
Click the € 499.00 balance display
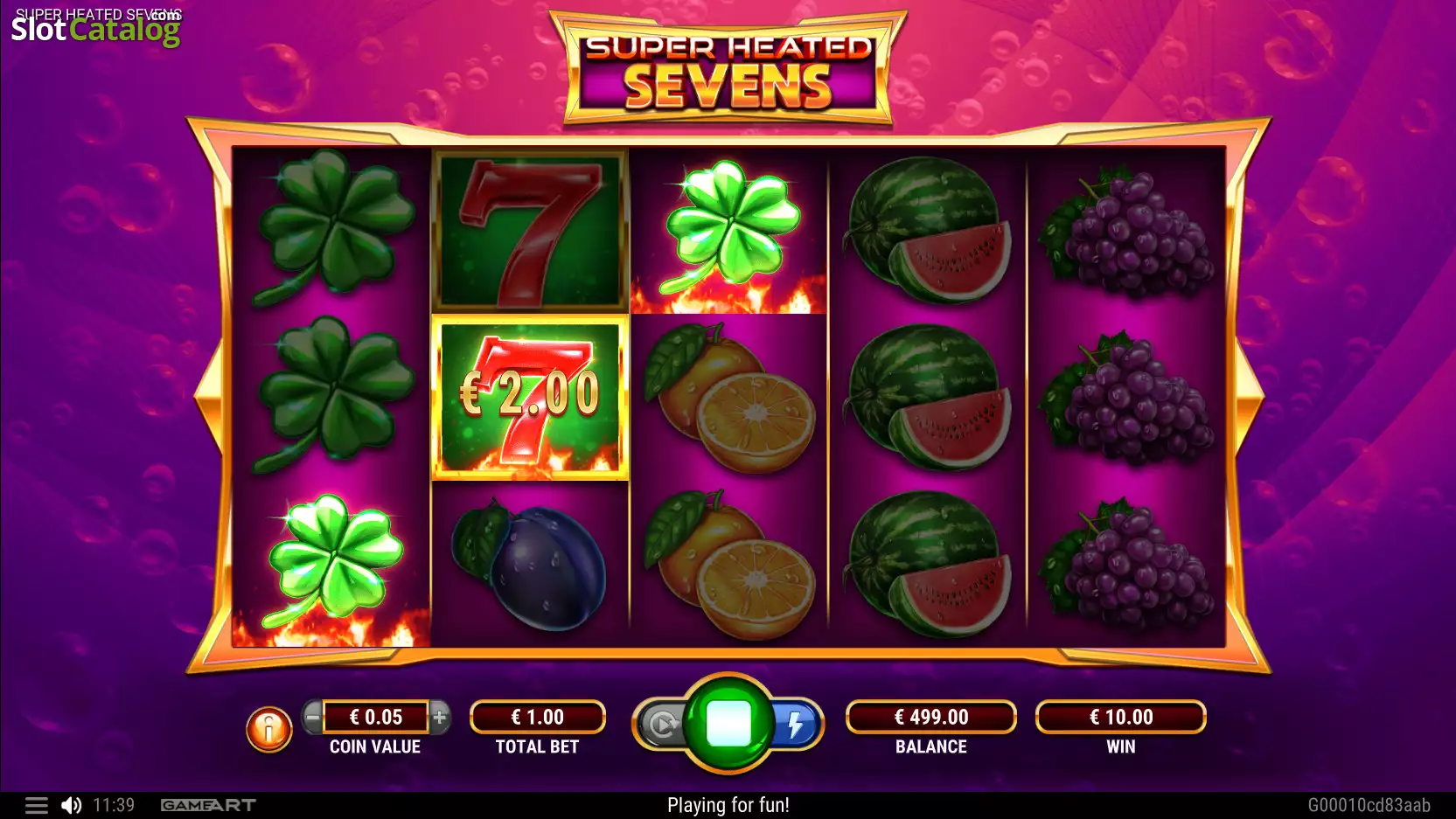pyautogui.click(x=931, y=717)
